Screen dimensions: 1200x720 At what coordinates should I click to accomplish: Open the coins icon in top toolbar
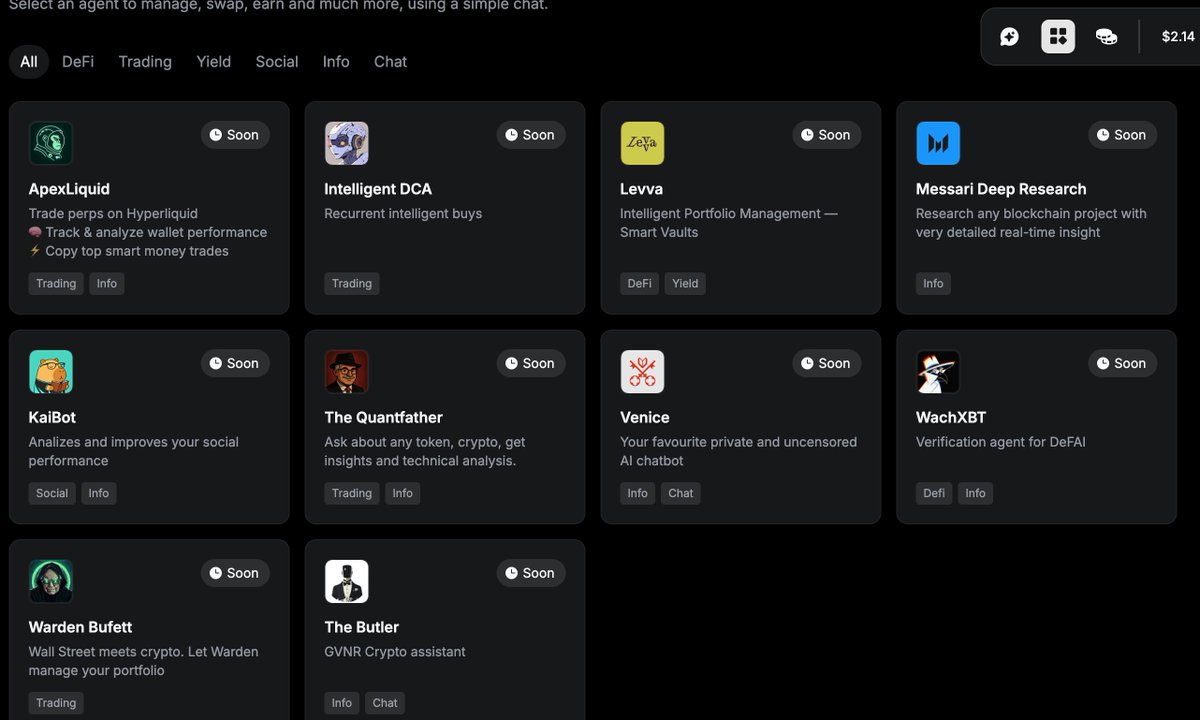pos(1106,37)
